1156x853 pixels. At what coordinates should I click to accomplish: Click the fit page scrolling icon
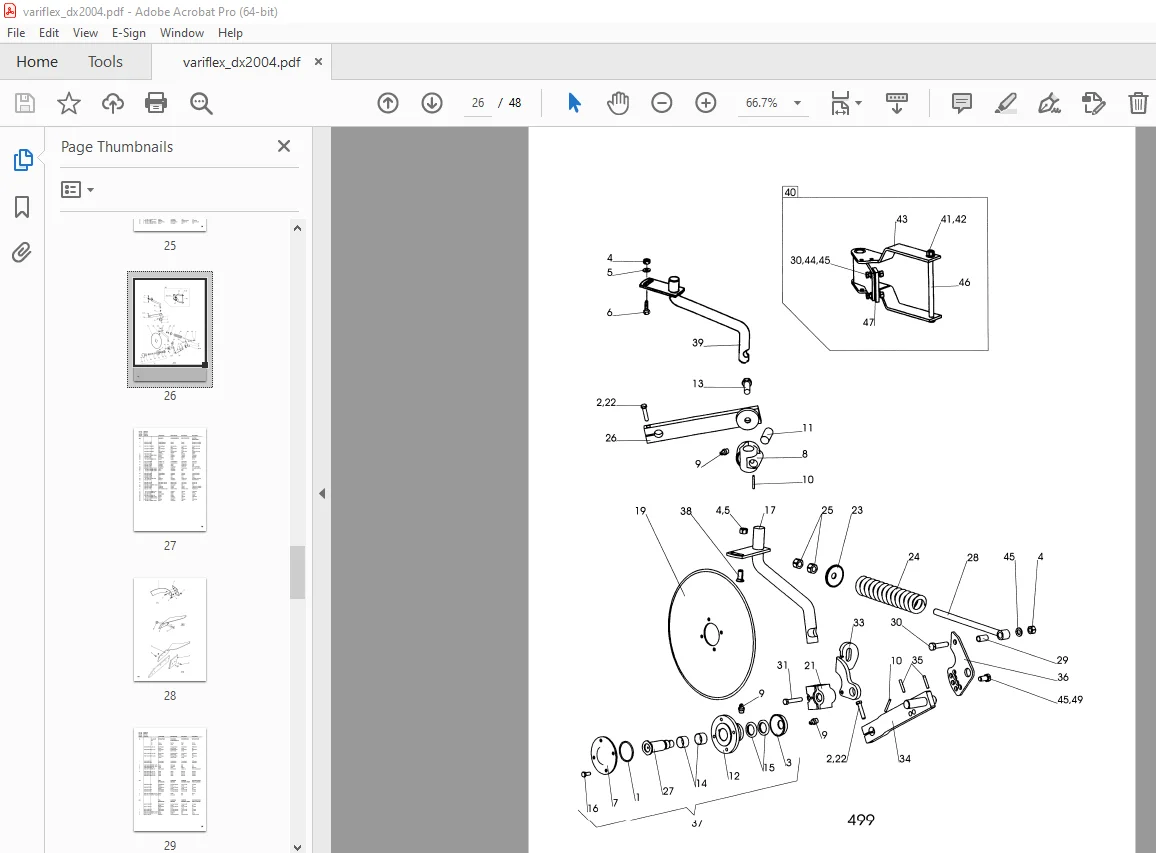pyautogui.click(x=840, y=103)
